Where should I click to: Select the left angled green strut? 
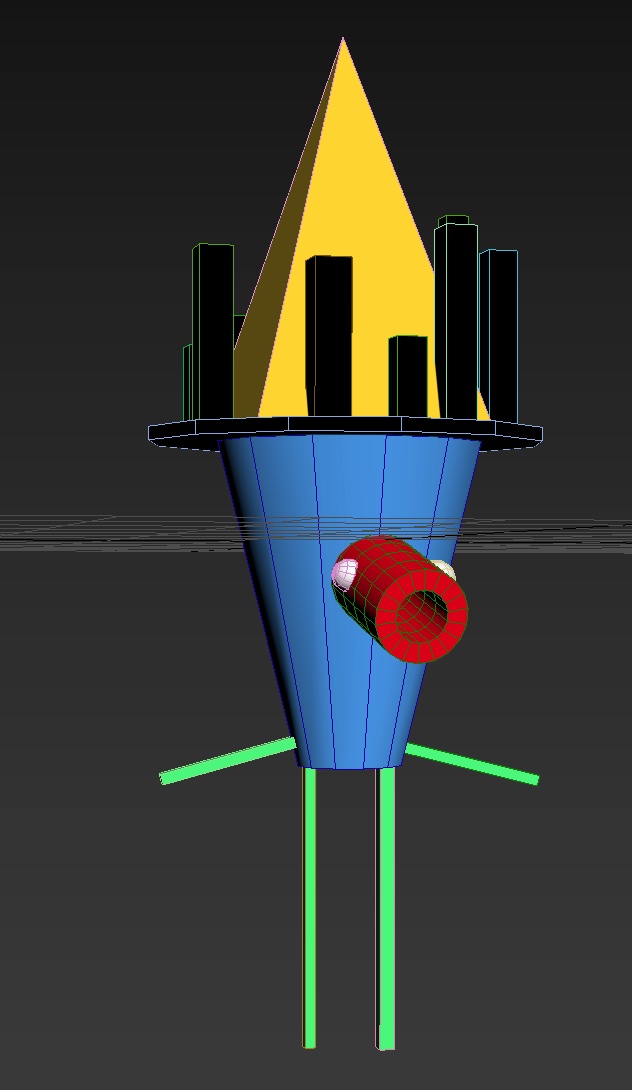tap(228, 761)
